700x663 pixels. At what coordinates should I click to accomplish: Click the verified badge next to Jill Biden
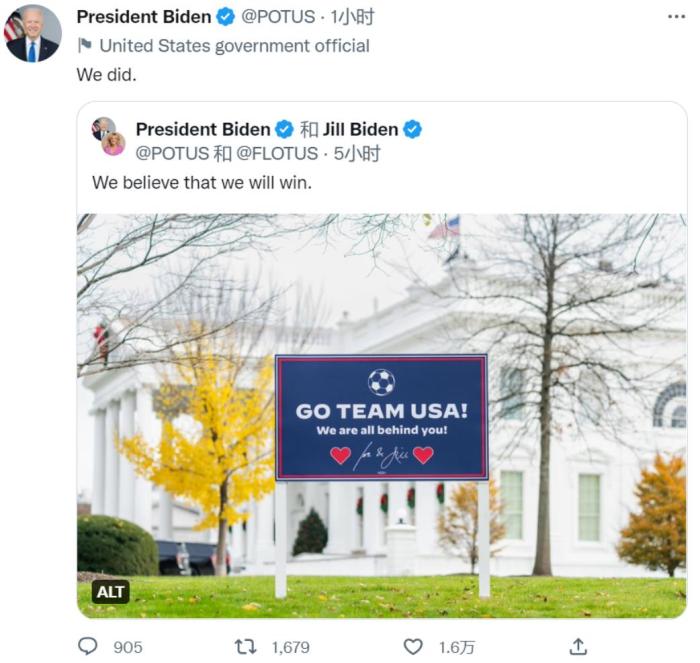(412, 129)
